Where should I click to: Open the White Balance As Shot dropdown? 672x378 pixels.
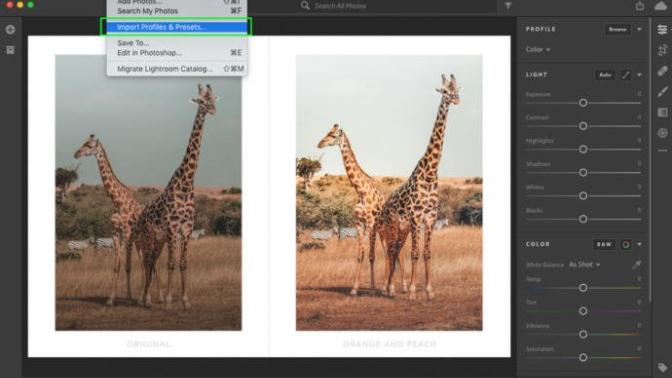click(x=584, y=265)
